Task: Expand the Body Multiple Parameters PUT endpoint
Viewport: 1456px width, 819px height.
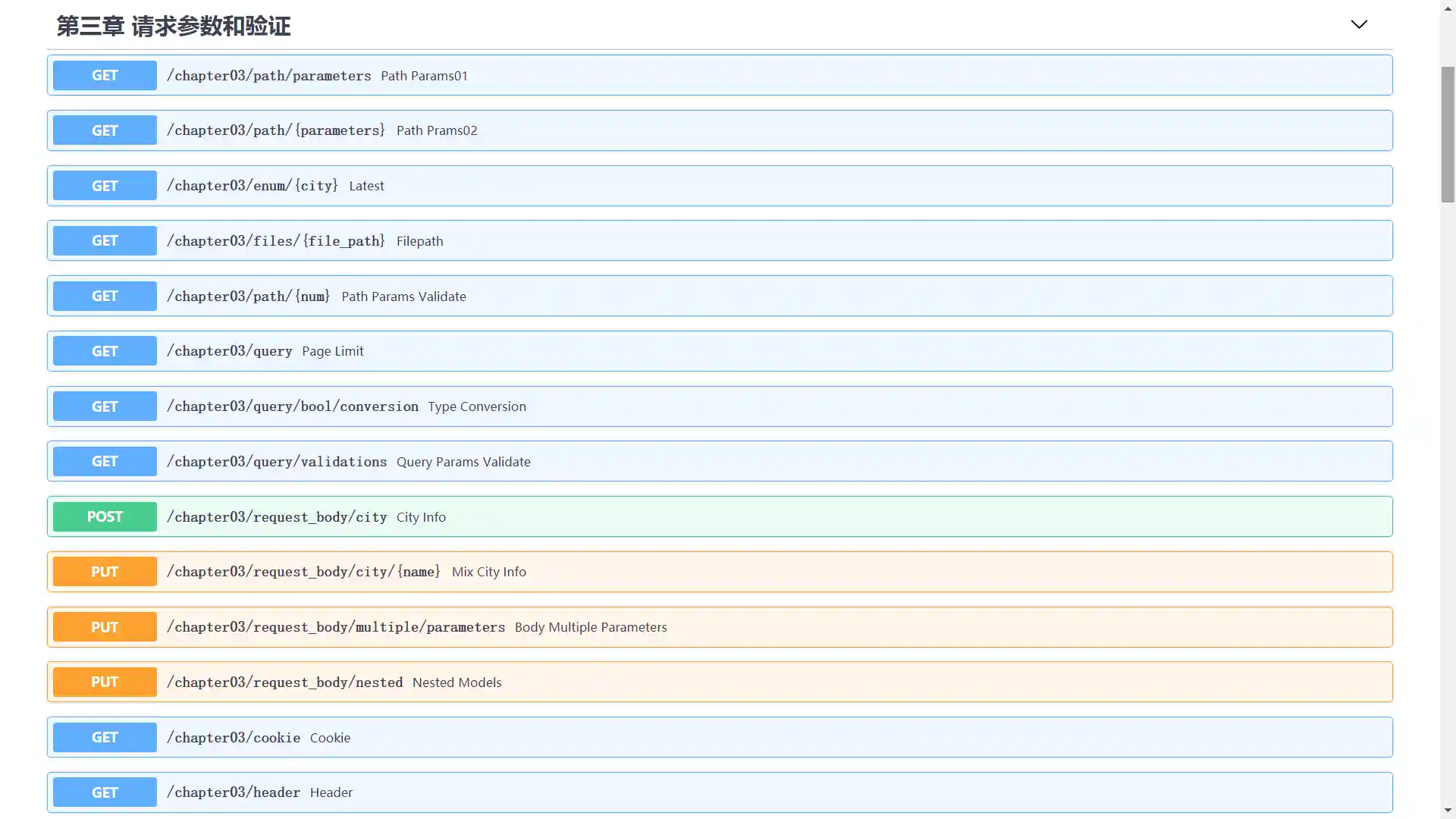Action: coord(590,627)
